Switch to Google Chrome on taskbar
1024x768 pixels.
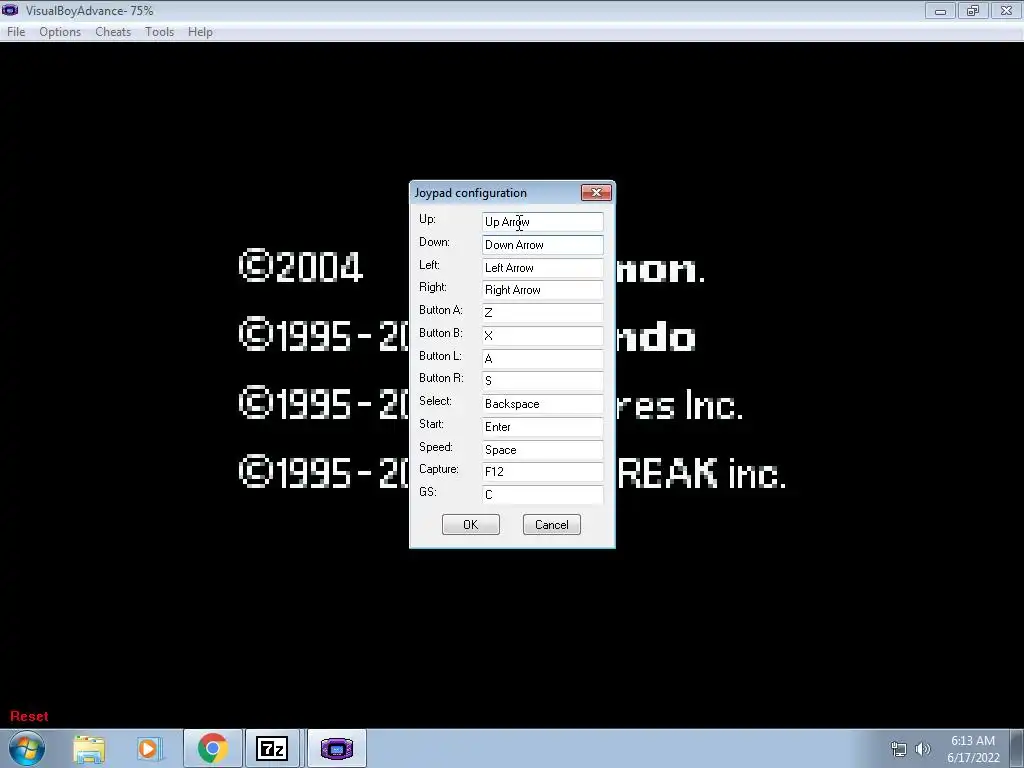pyautogui.click(x=212, y=748)
